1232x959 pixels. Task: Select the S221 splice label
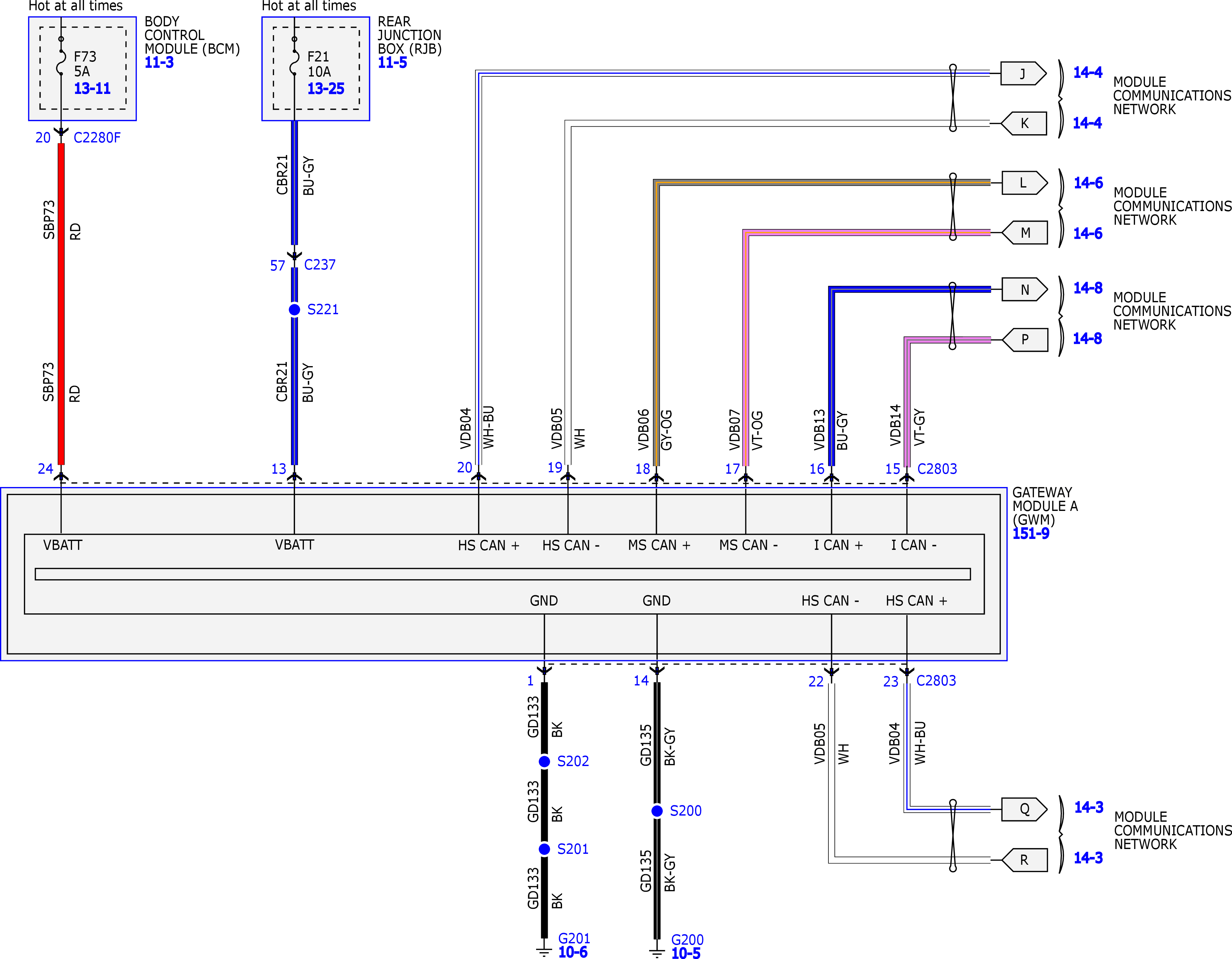(323, 310)
